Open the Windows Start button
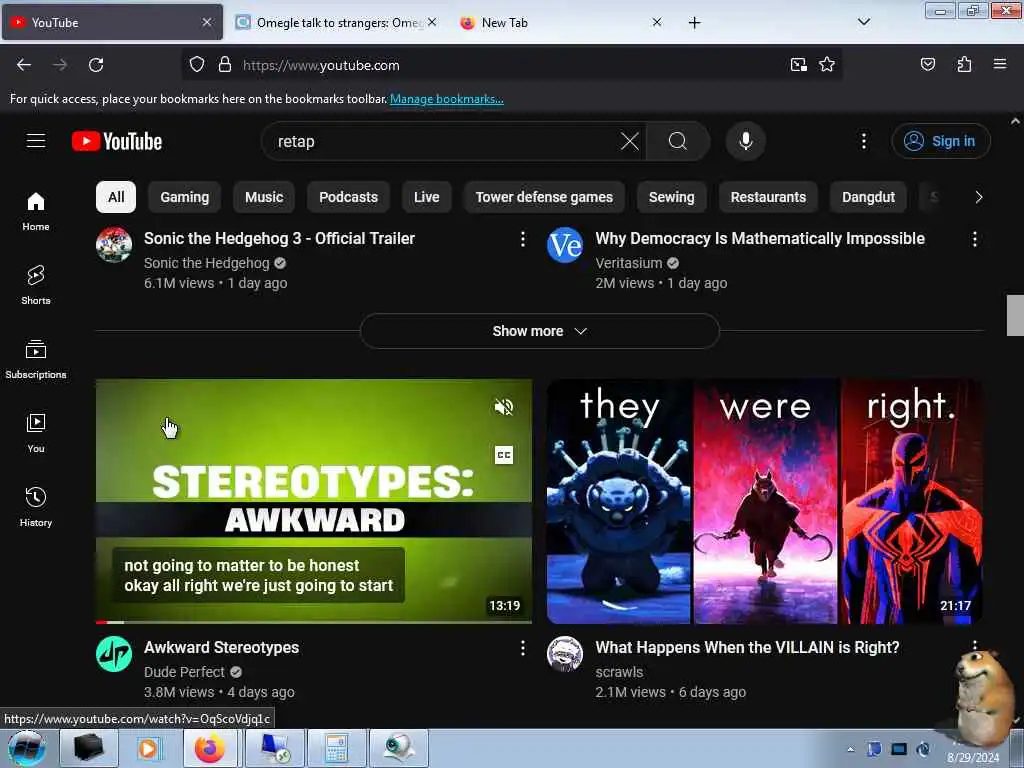 pos(27,749)
